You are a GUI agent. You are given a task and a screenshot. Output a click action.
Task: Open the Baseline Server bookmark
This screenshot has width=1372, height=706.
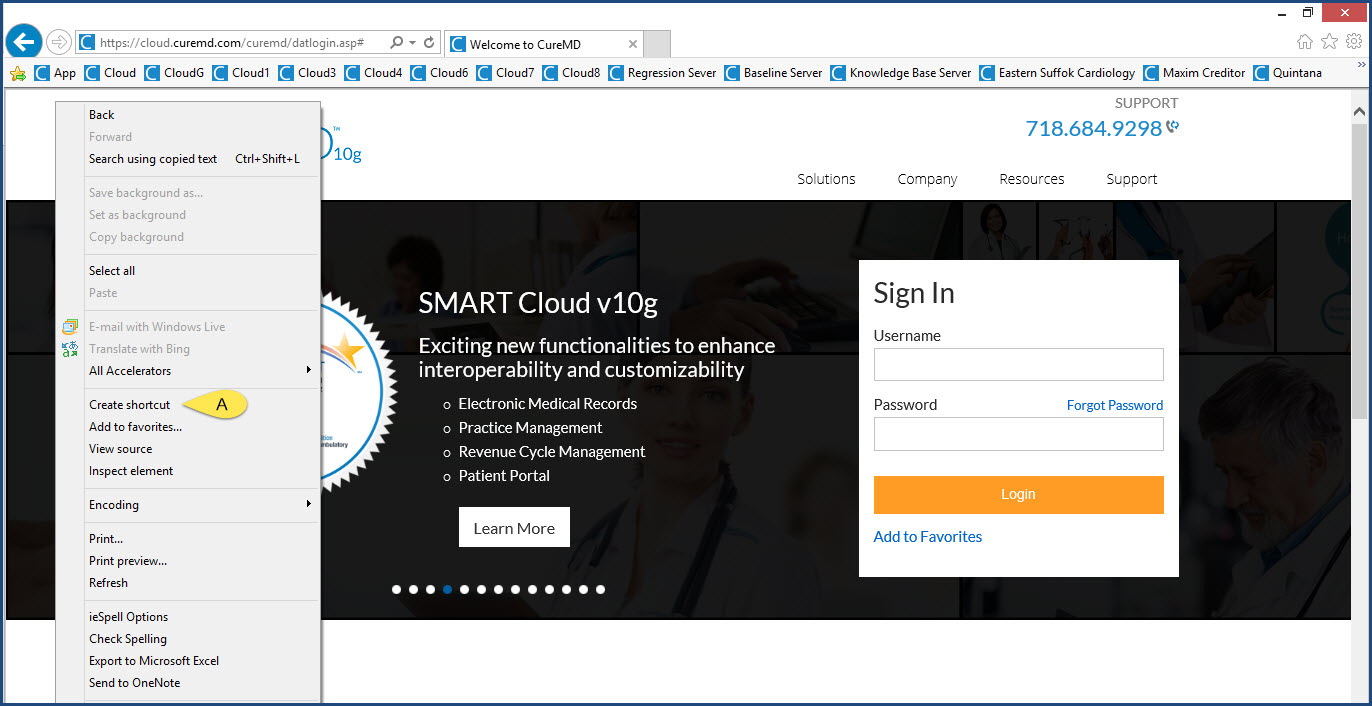coord(782,72)
